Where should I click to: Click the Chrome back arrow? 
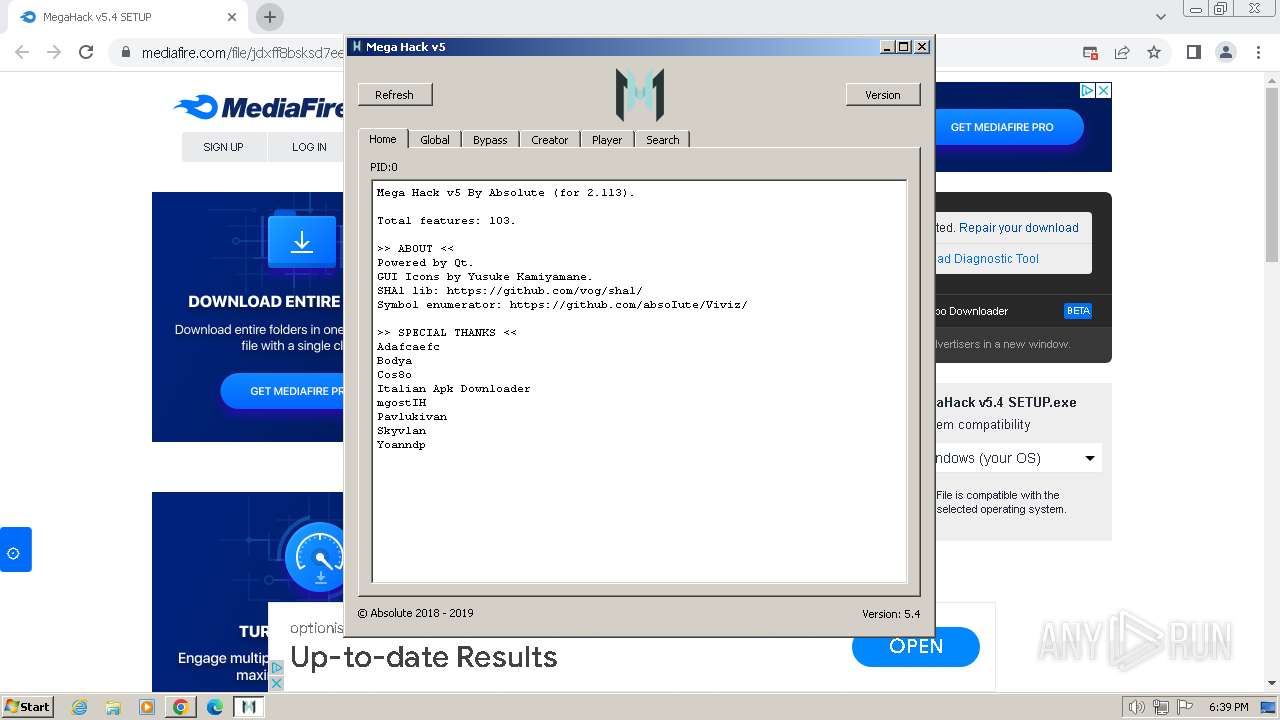coord(22,52)
